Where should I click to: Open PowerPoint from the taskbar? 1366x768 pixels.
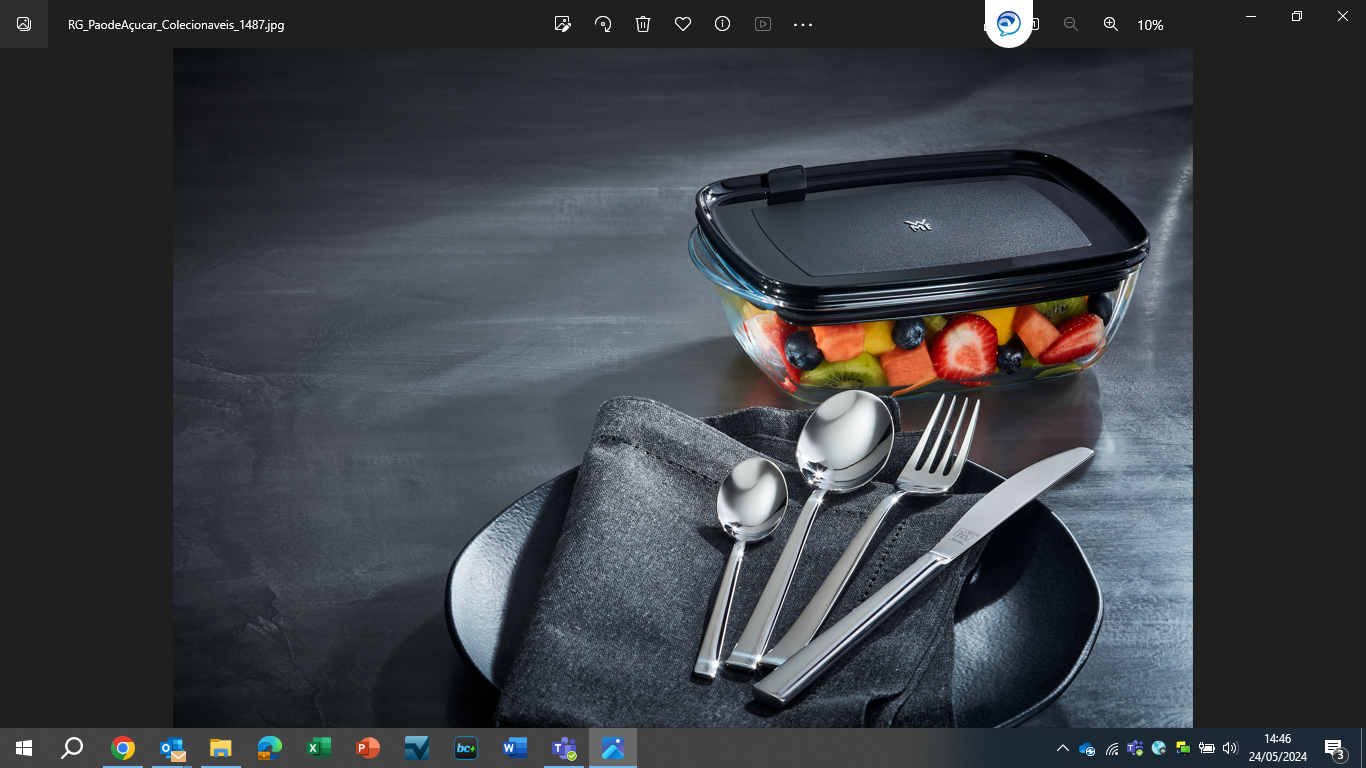pyautogui.click(x=368, y=748)
